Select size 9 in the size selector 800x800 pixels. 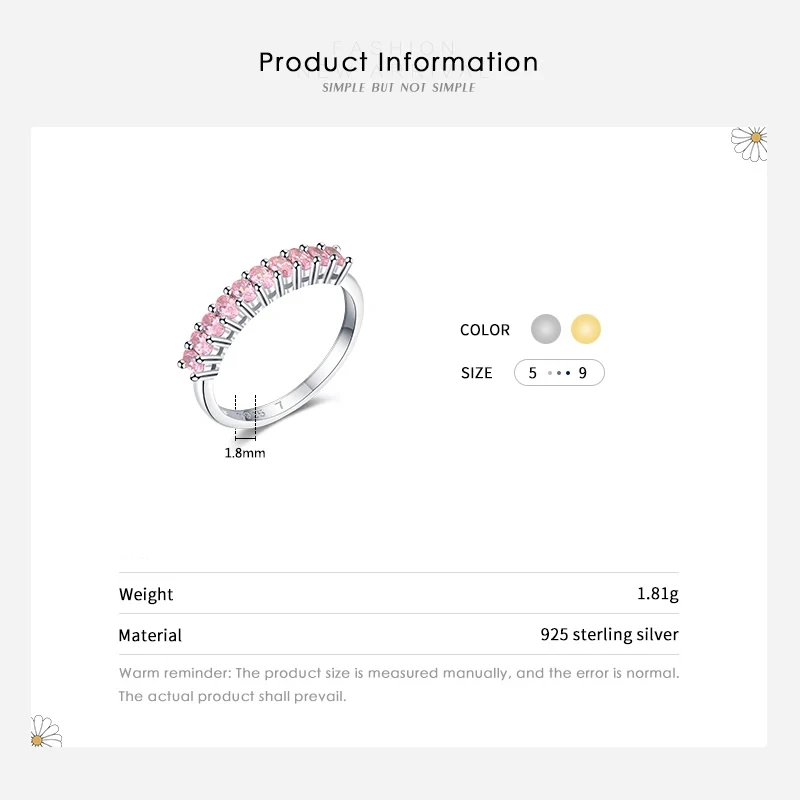click(x=583, y=373)
